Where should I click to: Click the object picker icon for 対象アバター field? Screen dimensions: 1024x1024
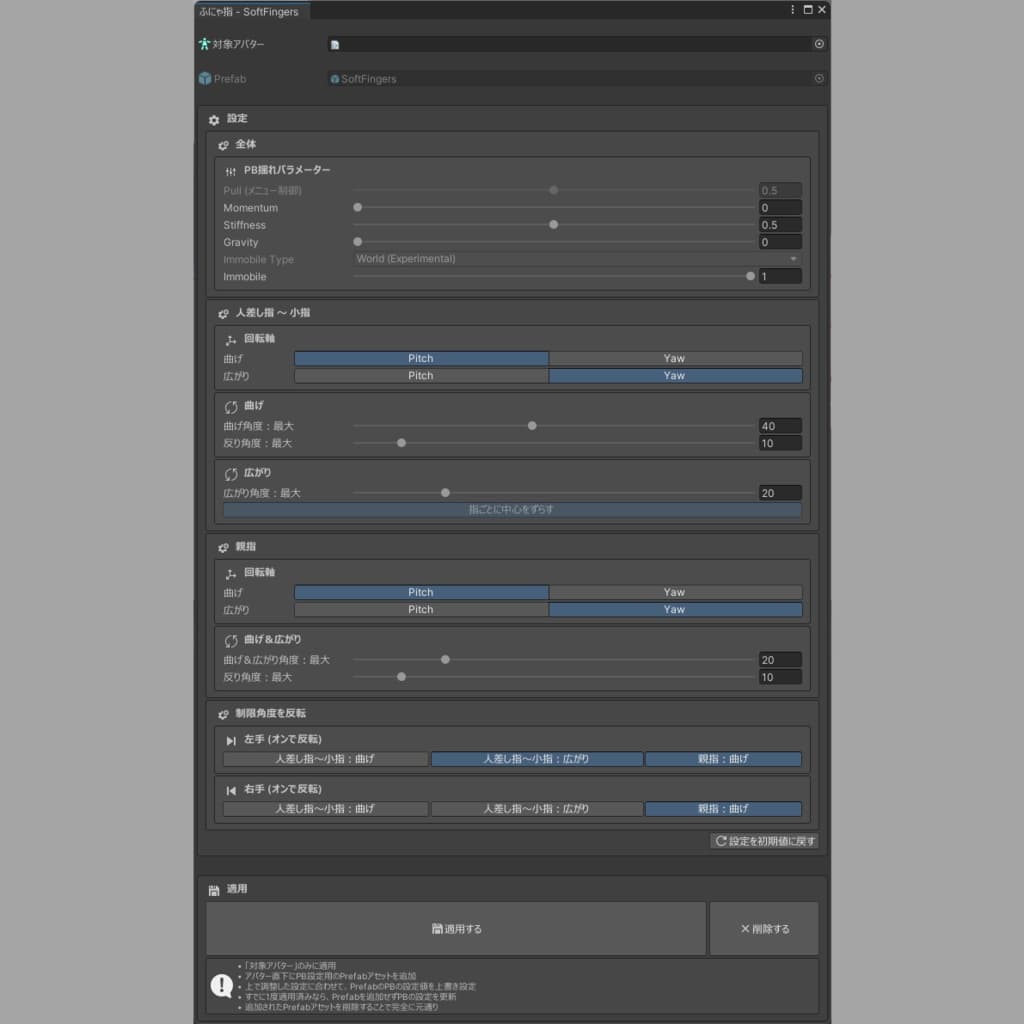(819, 44)
